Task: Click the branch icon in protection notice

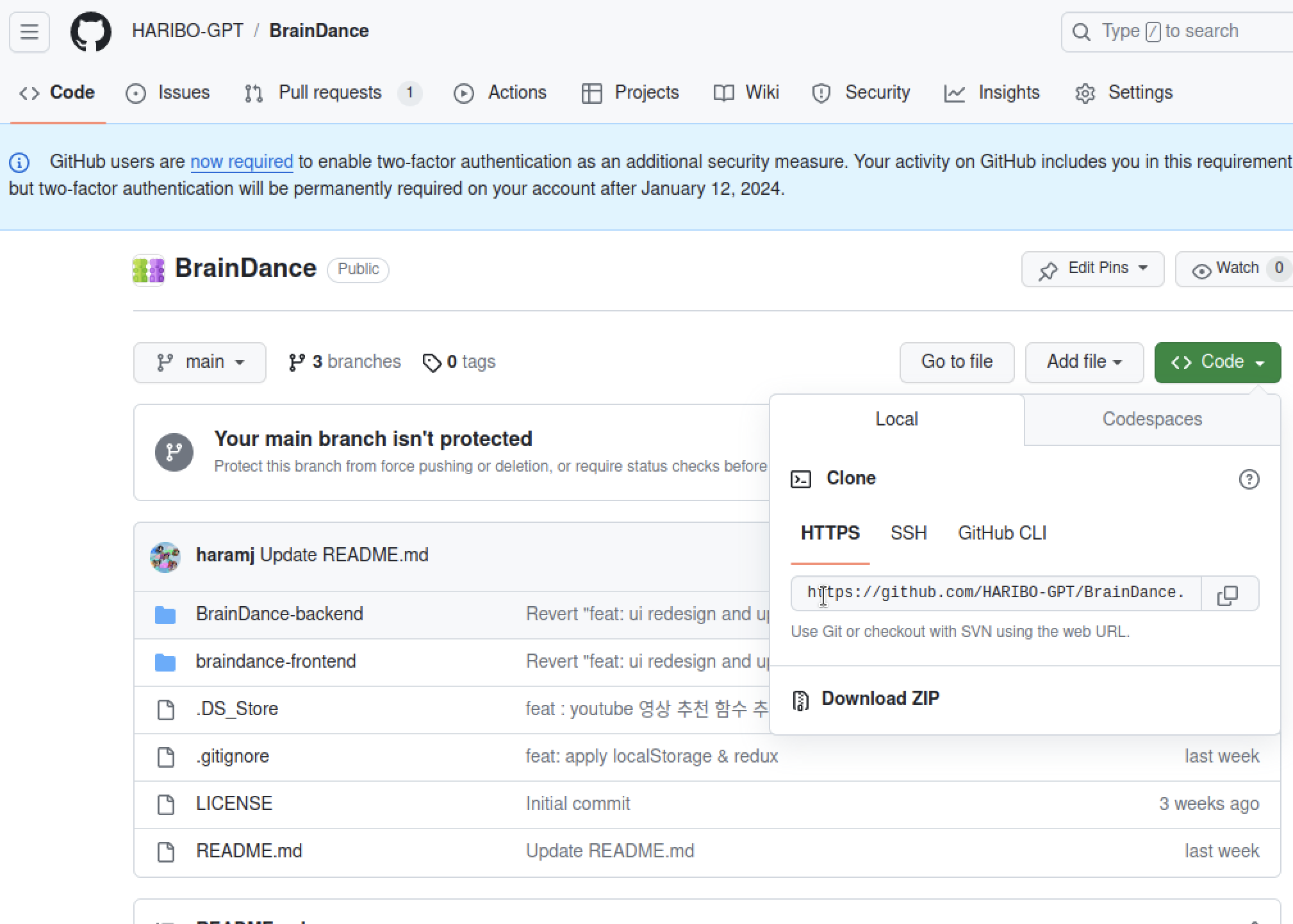Action: point(174,452)
